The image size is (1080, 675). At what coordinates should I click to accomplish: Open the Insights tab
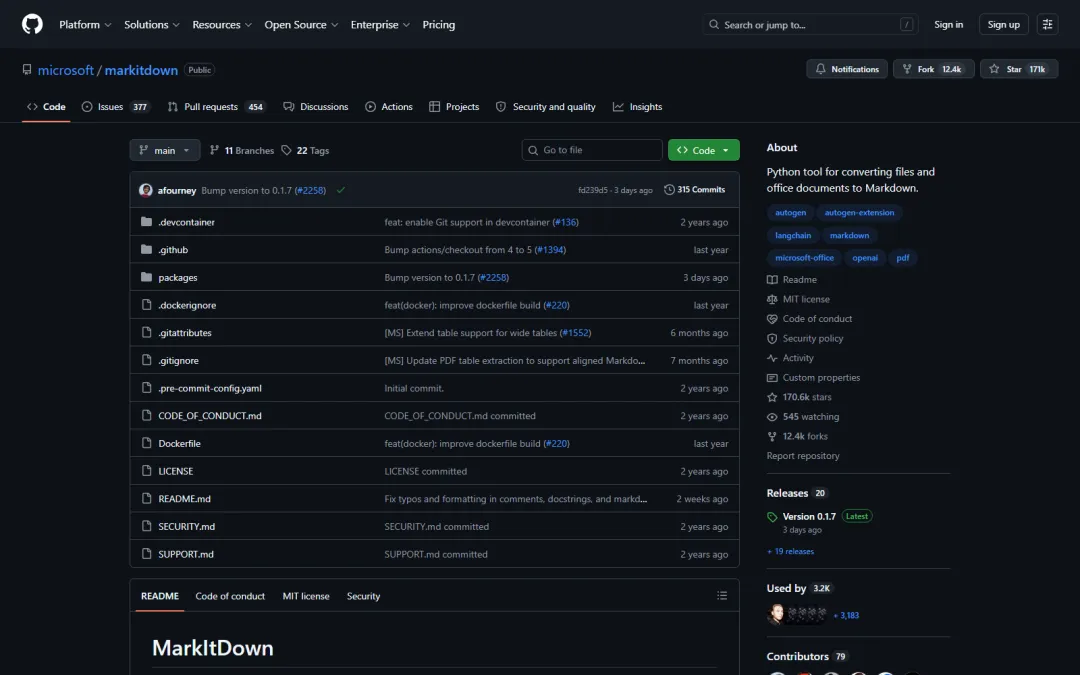point(637,107)
